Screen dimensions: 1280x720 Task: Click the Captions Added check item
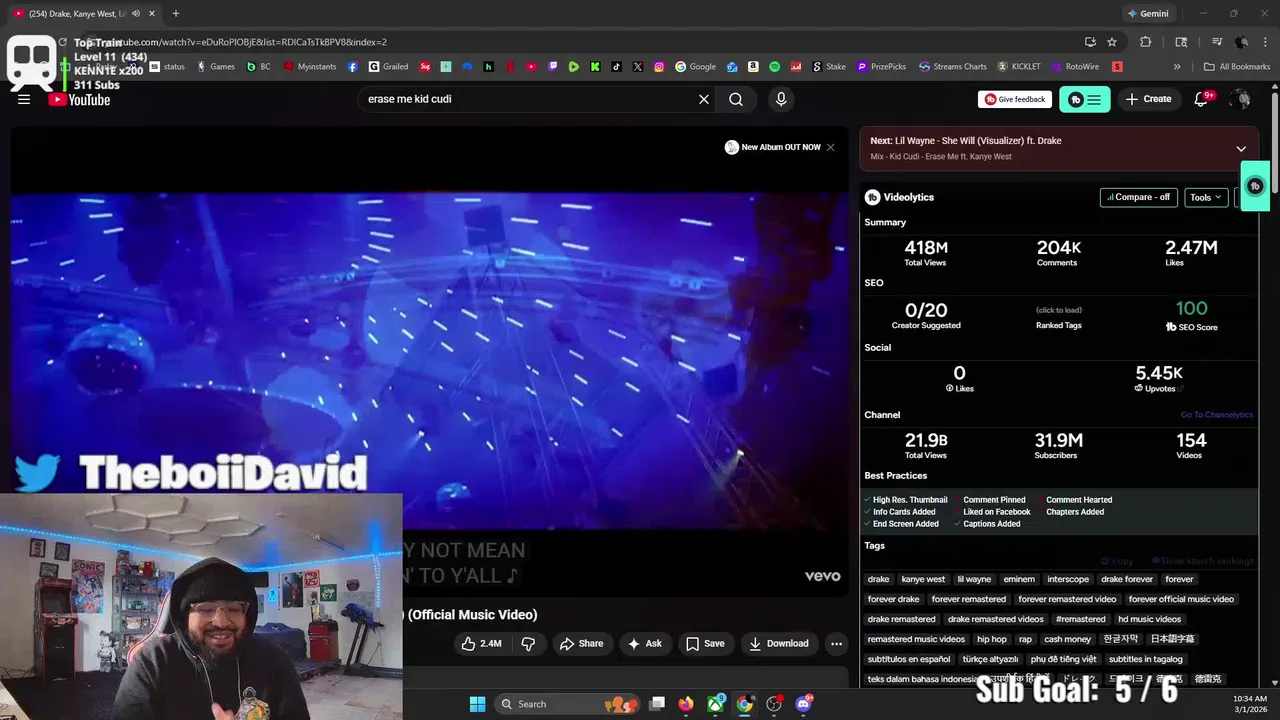coord(987,524)
